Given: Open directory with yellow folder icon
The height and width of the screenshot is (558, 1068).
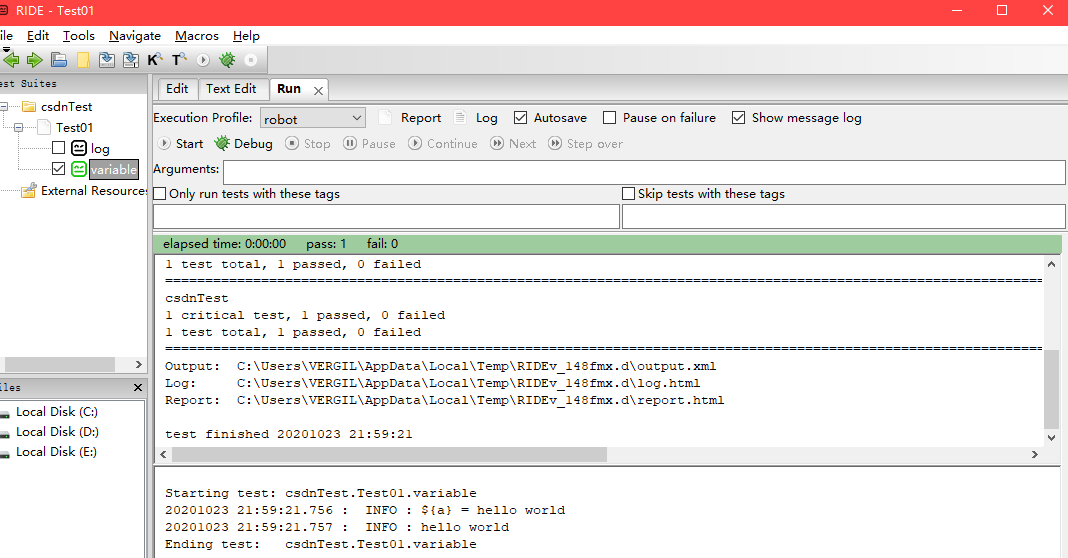Looking at the screenshot, I should (83, 60).
